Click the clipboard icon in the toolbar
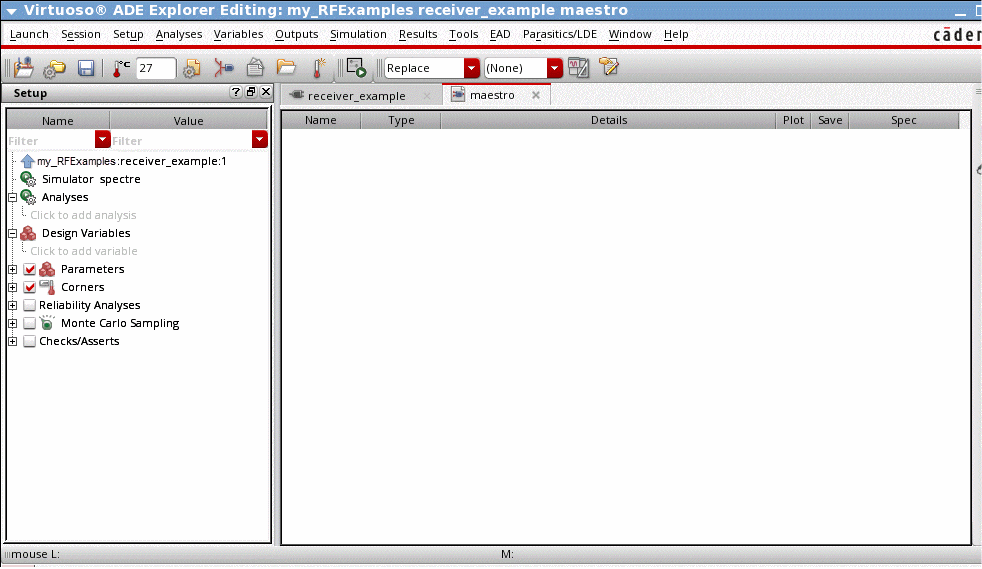 coord(255,68)
